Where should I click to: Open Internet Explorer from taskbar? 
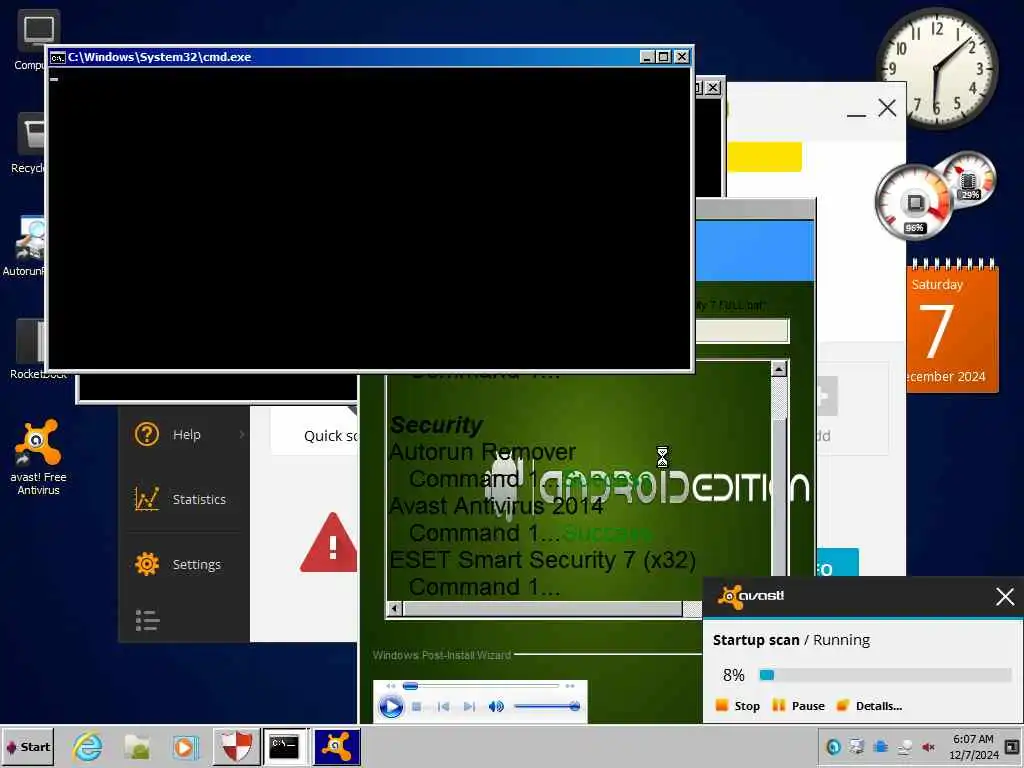[87, 747]
